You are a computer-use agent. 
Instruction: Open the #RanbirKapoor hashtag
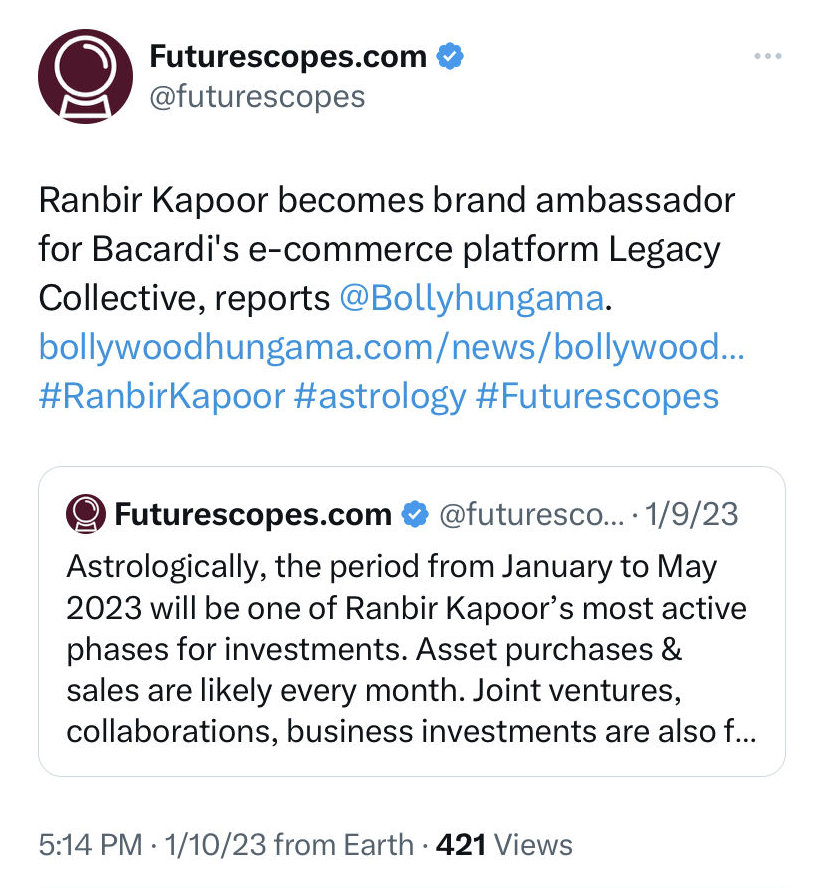coord(162,395)
